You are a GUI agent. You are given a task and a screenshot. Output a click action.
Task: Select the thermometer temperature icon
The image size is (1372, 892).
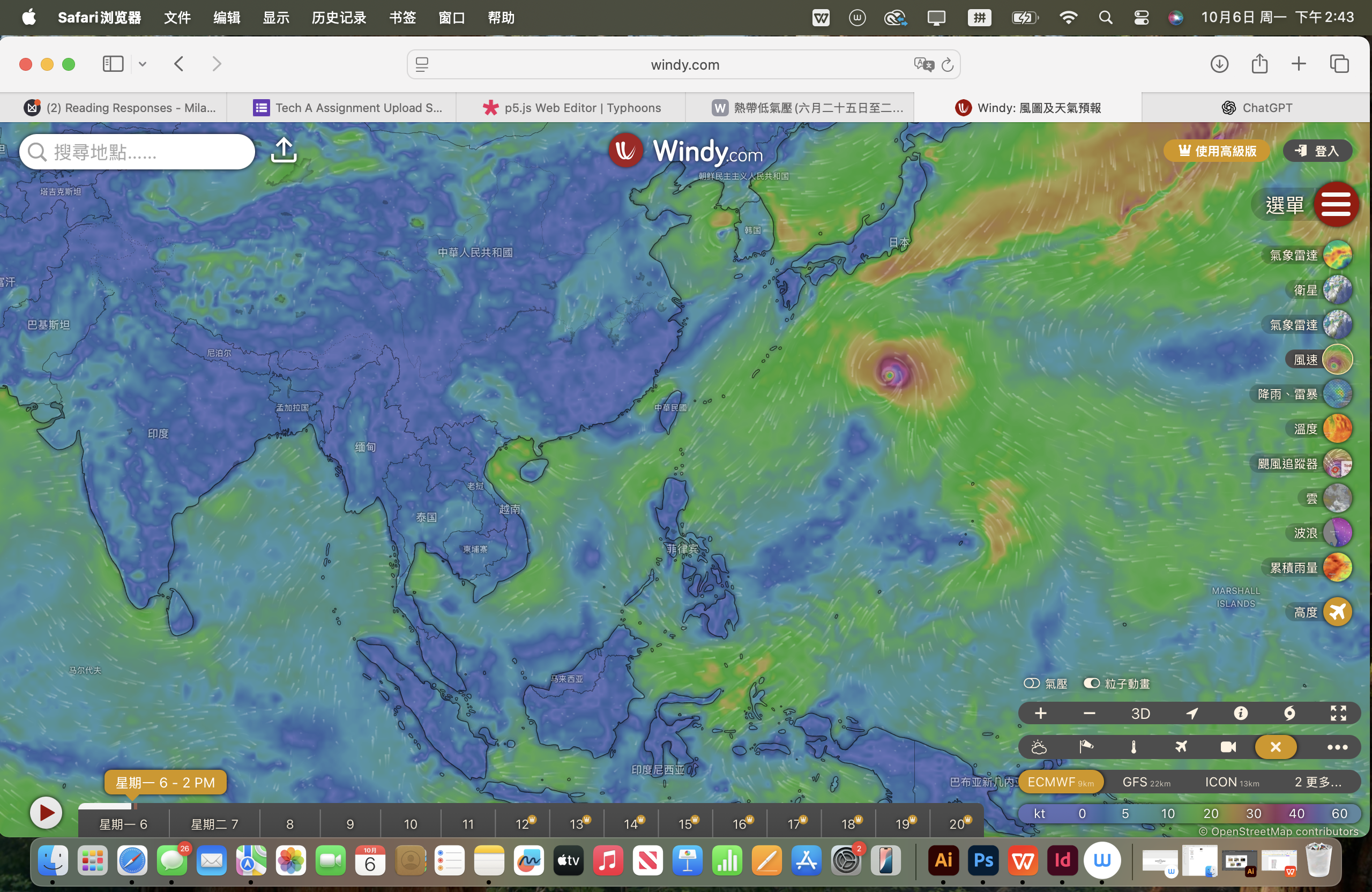pos(1134,747)
